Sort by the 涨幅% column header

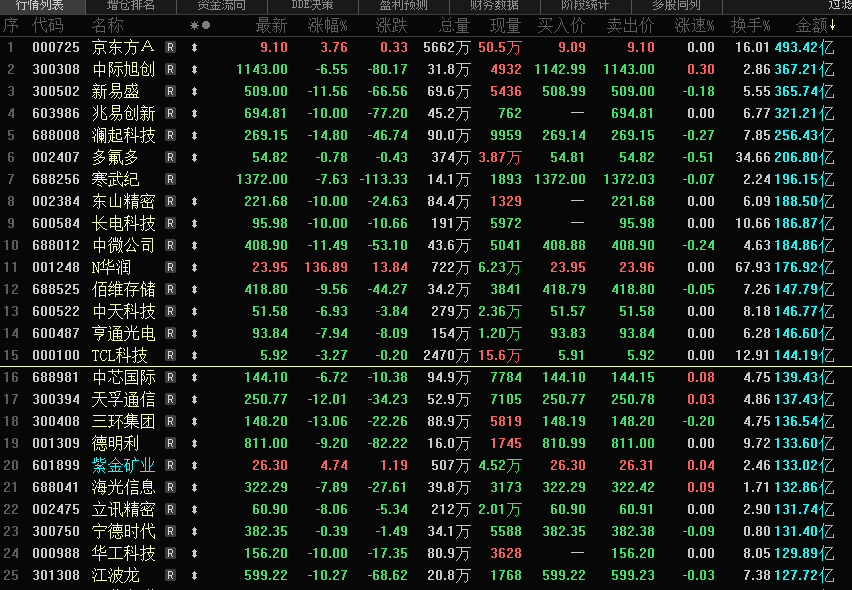(327, 25)
